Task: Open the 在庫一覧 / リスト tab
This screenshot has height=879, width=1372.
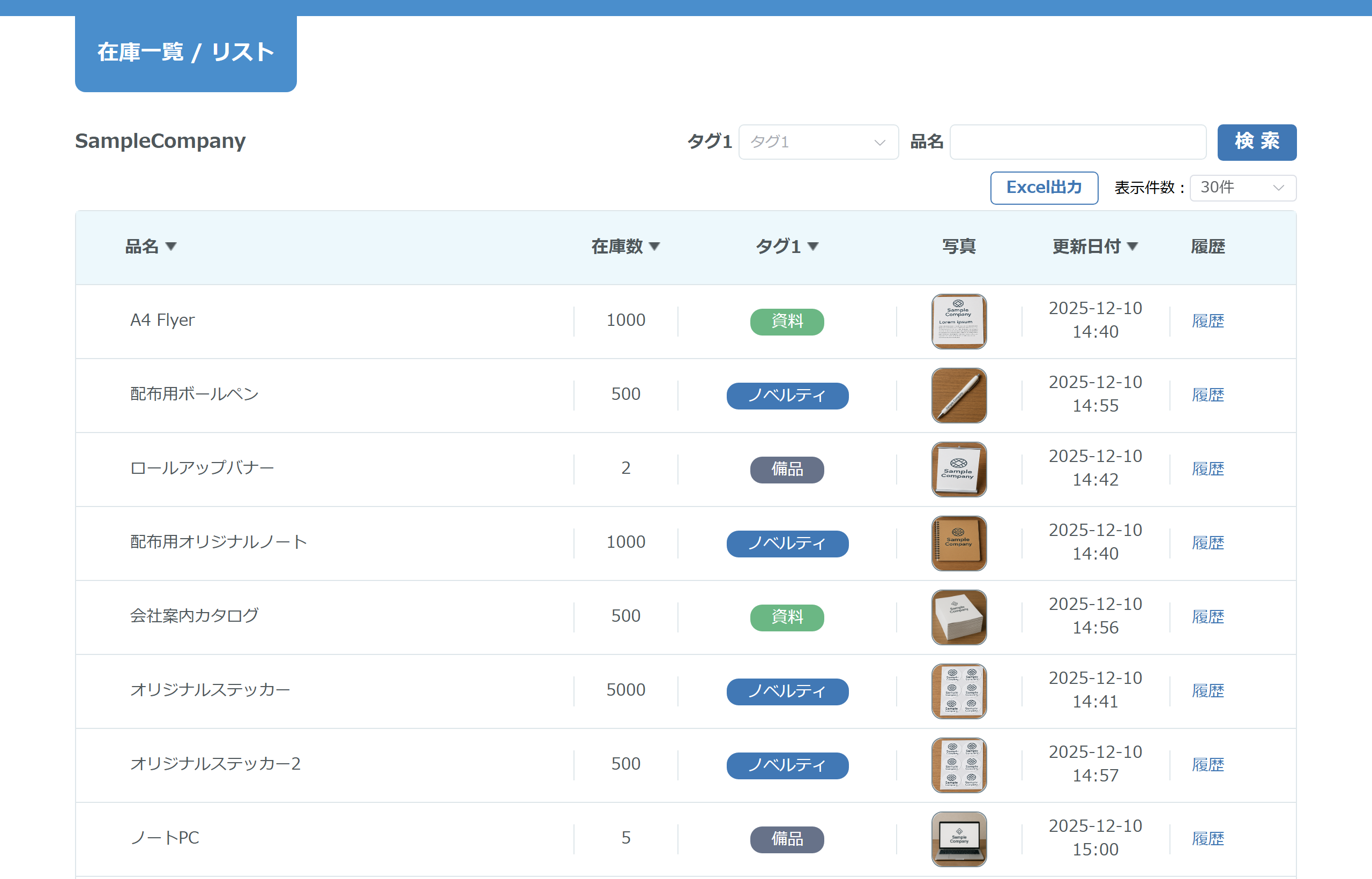Action: pyautogui.click(x=185, y=53)
